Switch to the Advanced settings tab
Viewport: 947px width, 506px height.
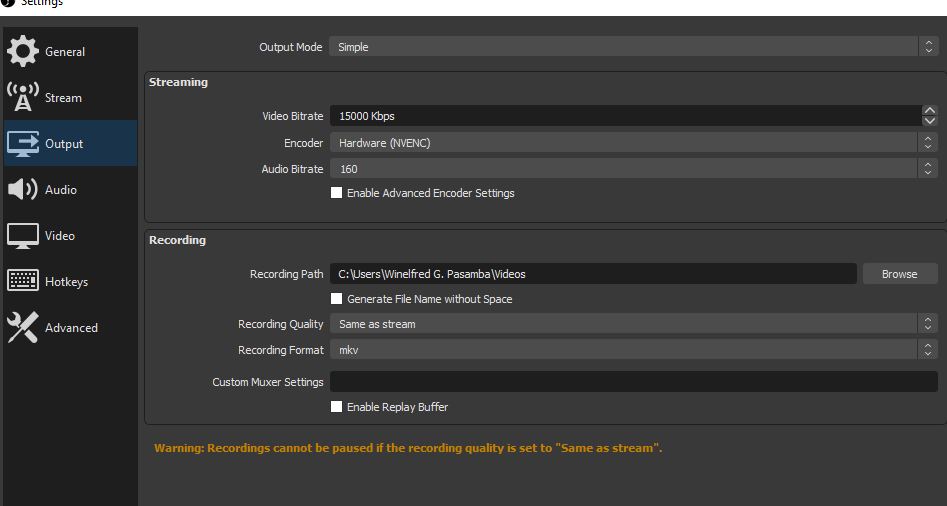pos(70,327)
